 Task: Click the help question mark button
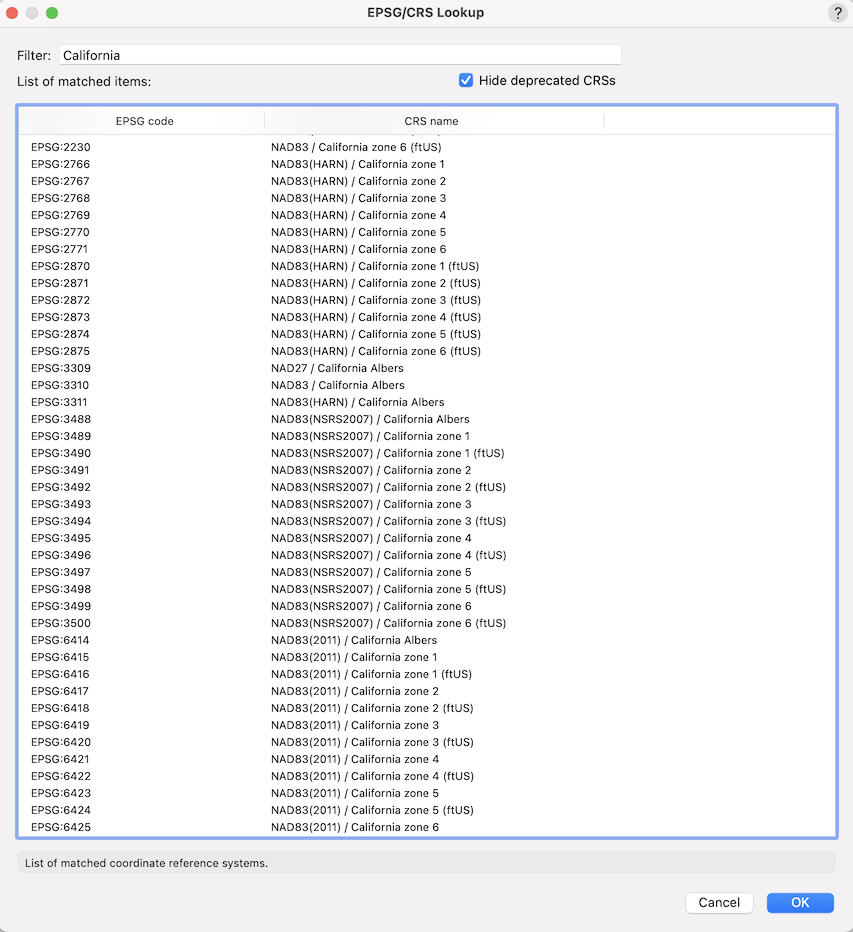(837, 13)
